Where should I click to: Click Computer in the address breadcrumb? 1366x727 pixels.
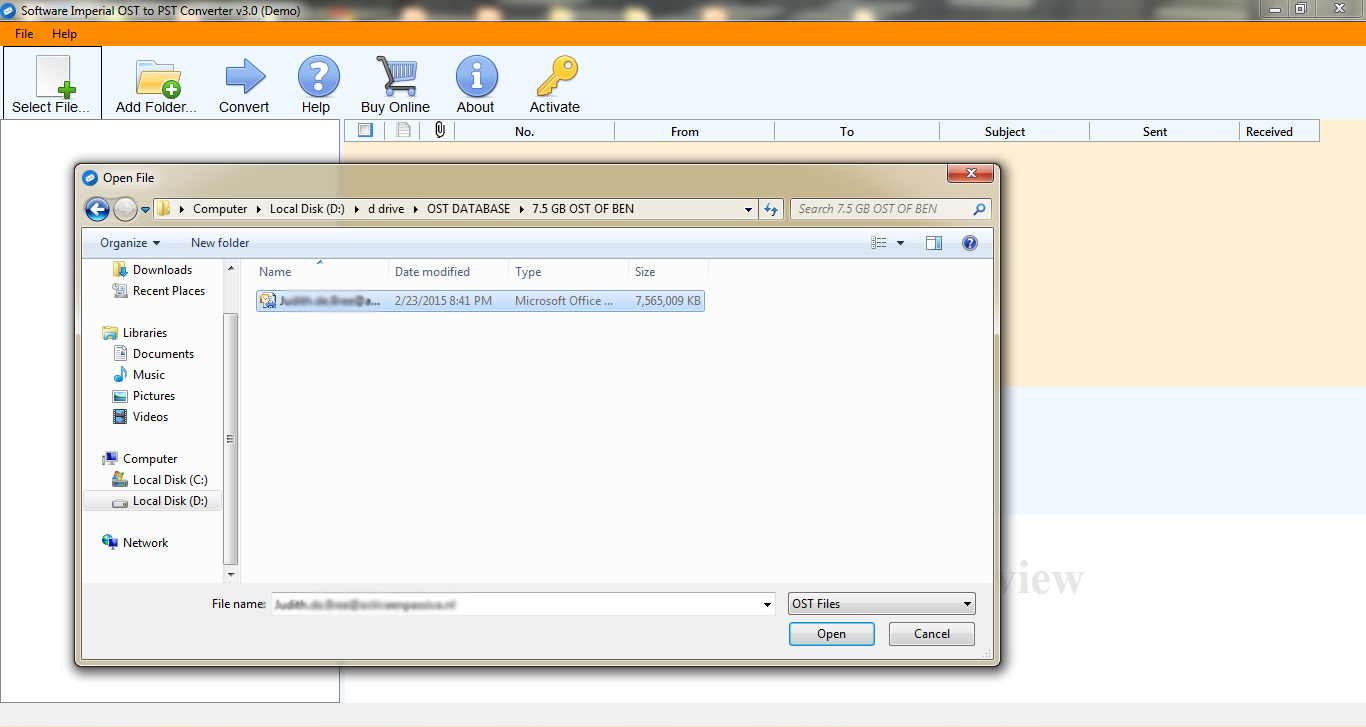coord(220,209)
